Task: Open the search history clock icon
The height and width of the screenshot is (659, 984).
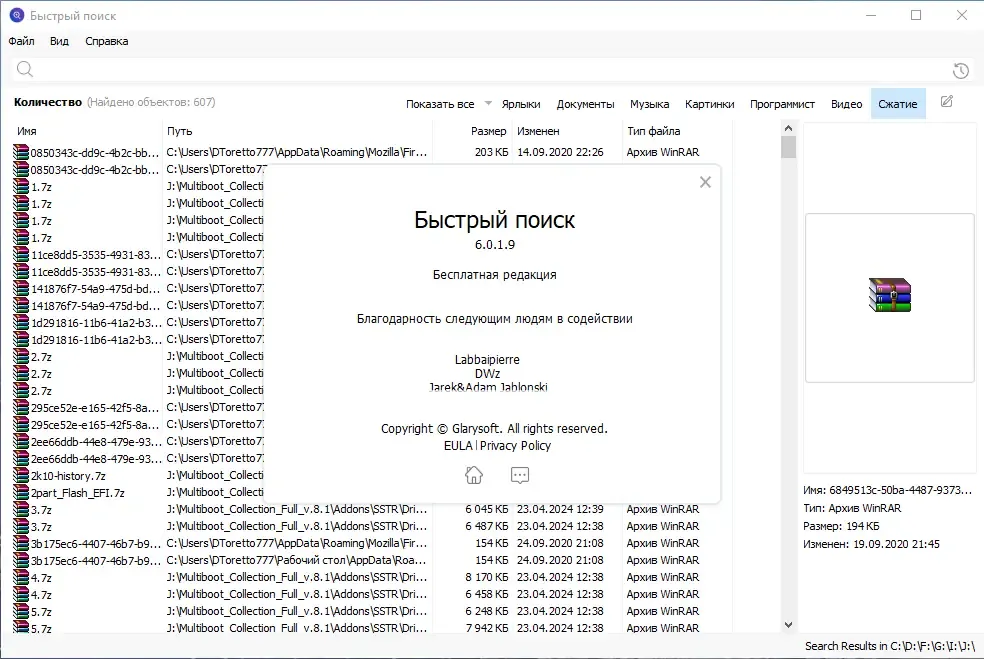Action: click(960, 70)
